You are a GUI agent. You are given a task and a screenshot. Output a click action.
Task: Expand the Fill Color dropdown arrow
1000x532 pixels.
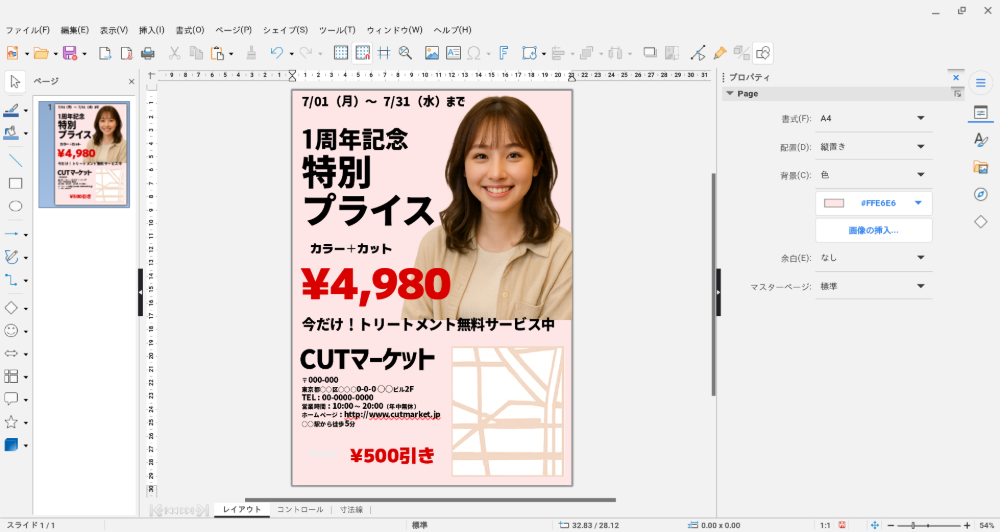tap(26, 134)
